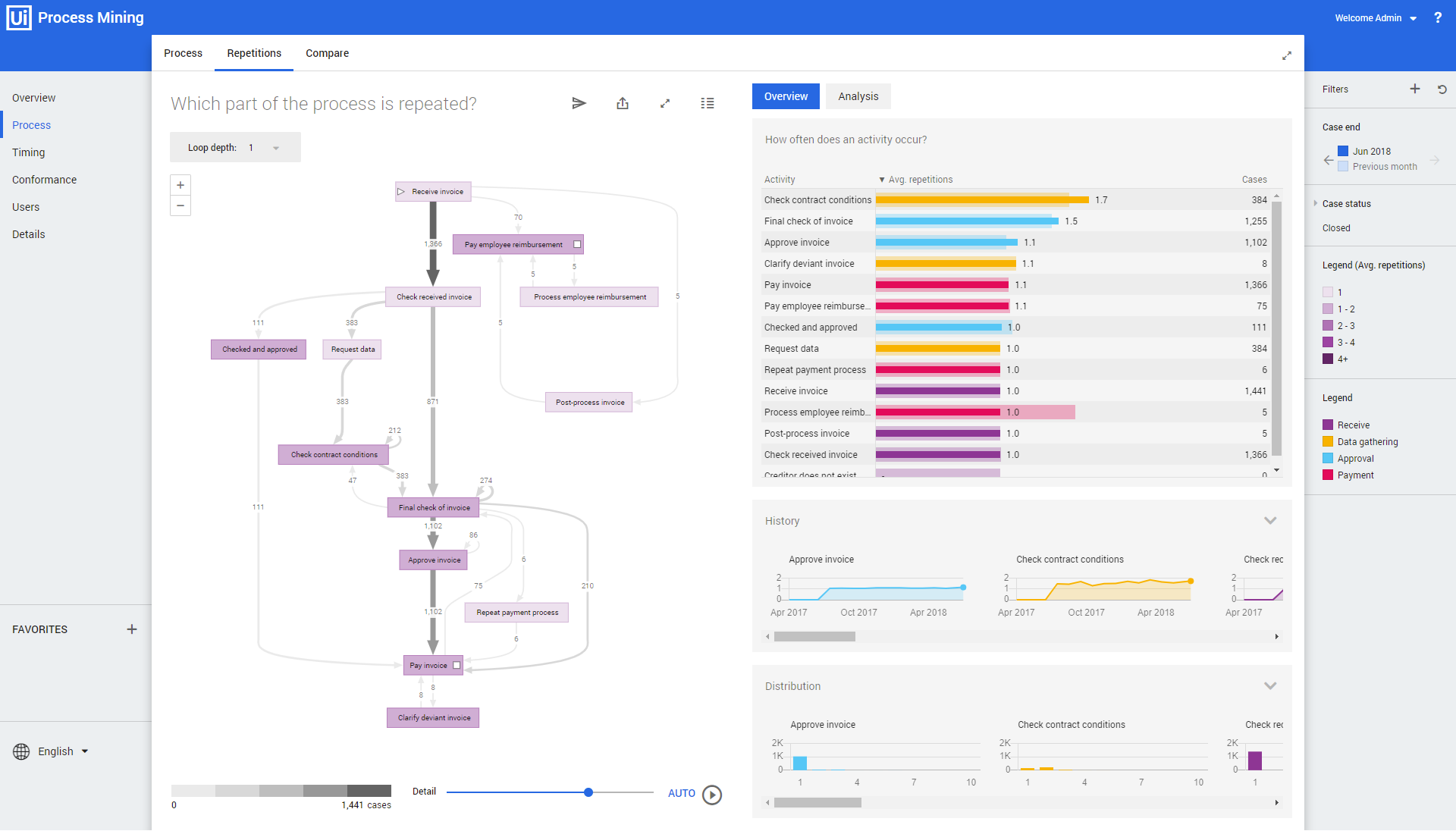Zoom in the process graph
Image resolution: width=1456 pixels, height=831 pixels.
tap(180, 185)
